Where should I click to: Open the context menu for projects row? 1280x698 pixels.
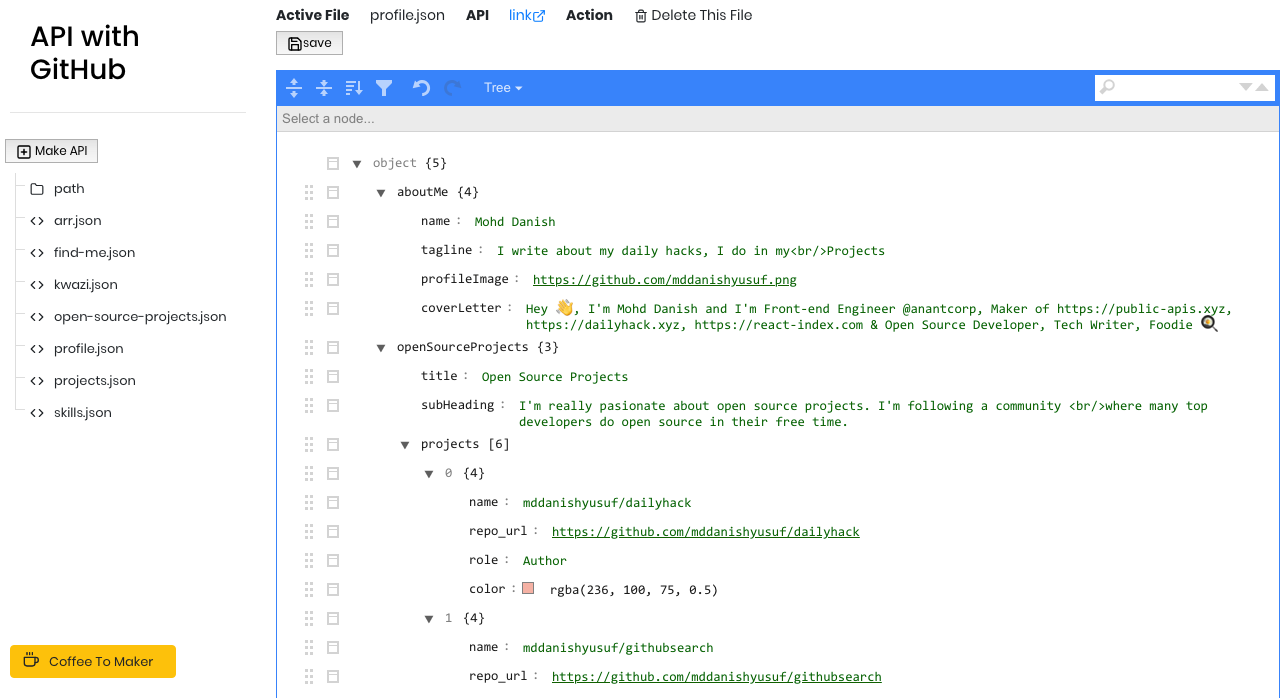point(333,444)
